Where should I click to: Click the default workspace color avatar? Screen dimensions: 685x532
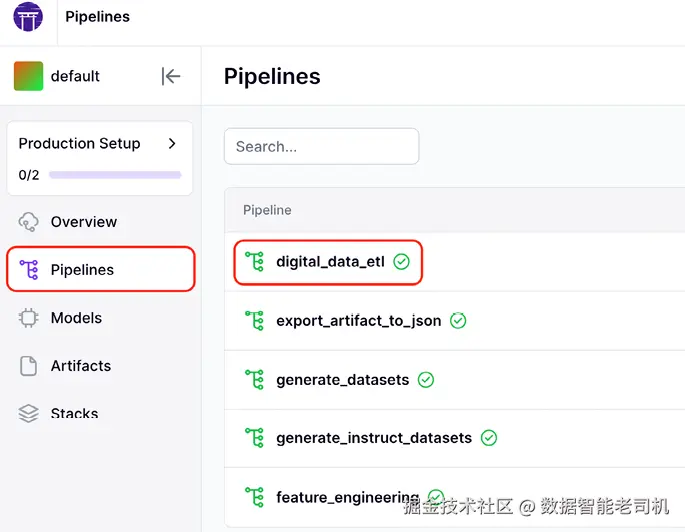28,76
